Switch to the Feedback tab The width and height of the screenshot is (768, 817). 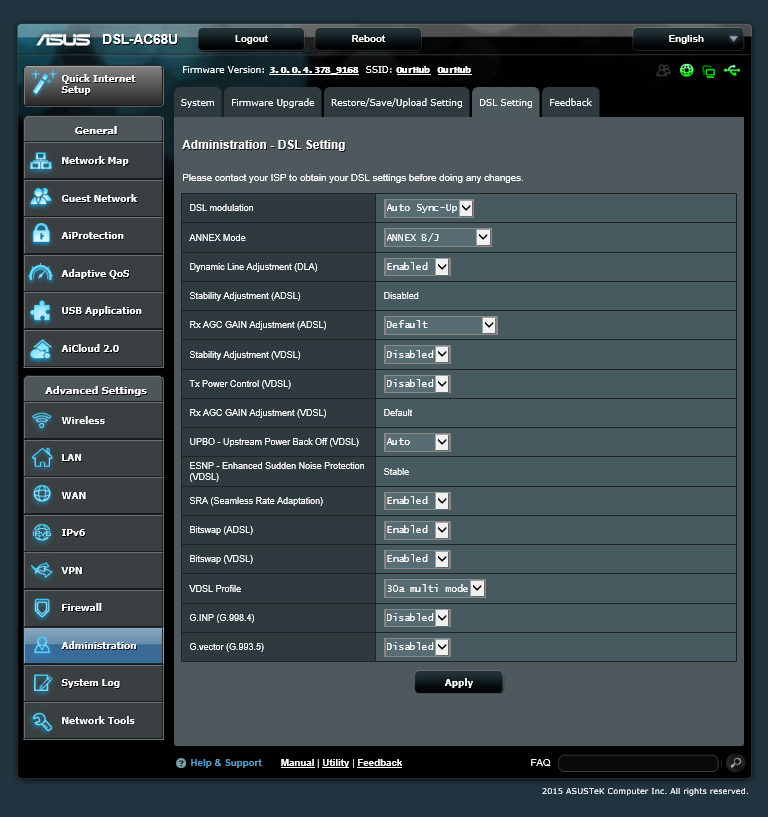coord(571,103)
